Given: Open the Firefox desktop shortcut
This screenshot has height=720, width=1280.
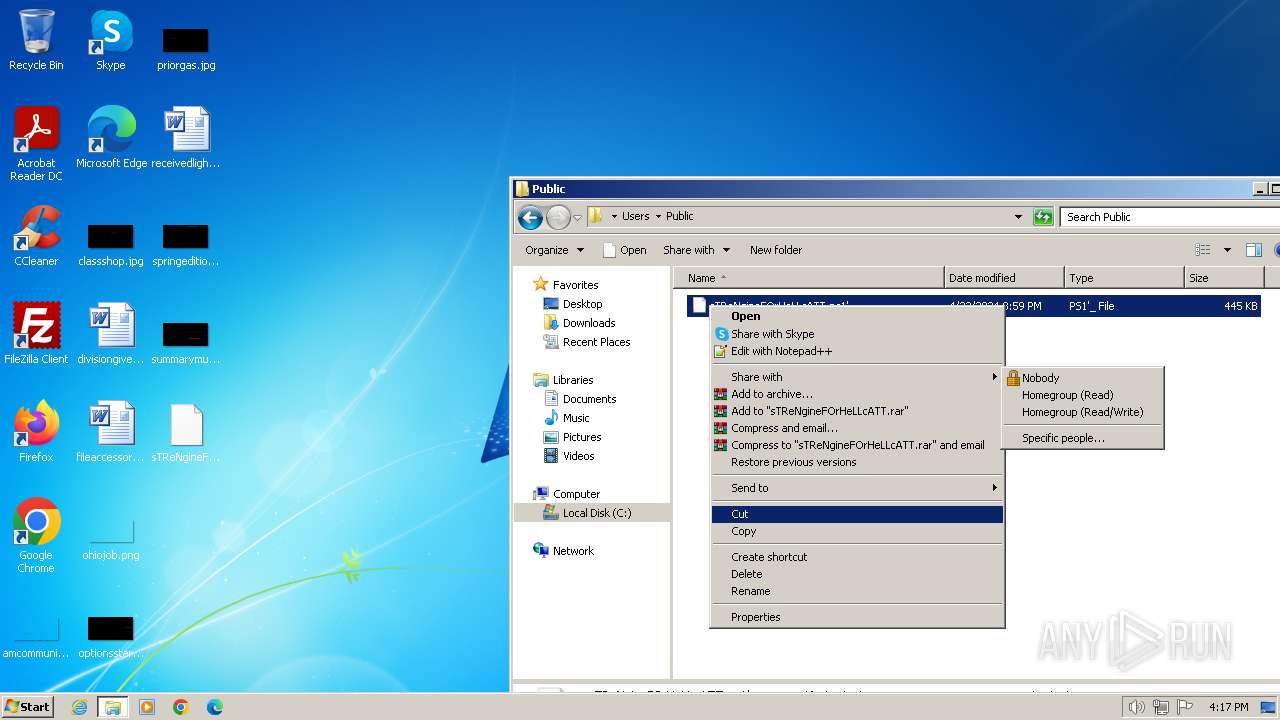Looking at the screenshot, I should click(x=36, y=432).
